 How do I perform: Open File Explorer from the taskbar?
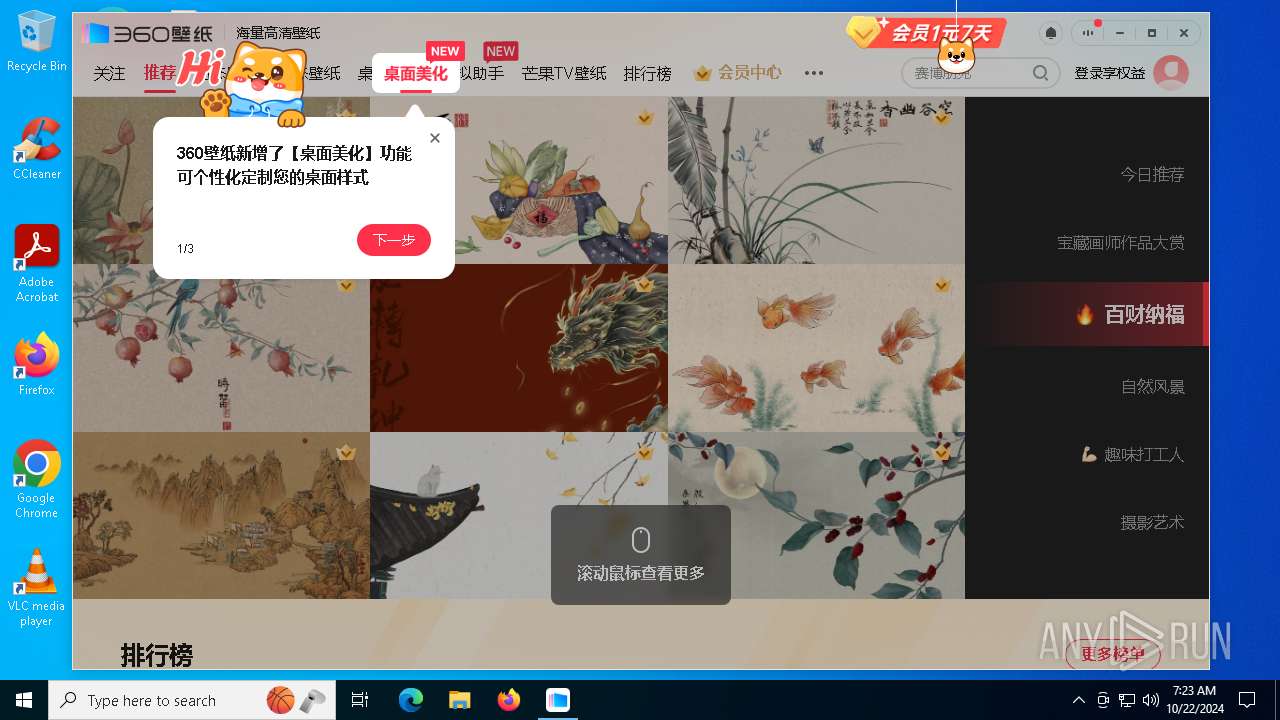460,700
